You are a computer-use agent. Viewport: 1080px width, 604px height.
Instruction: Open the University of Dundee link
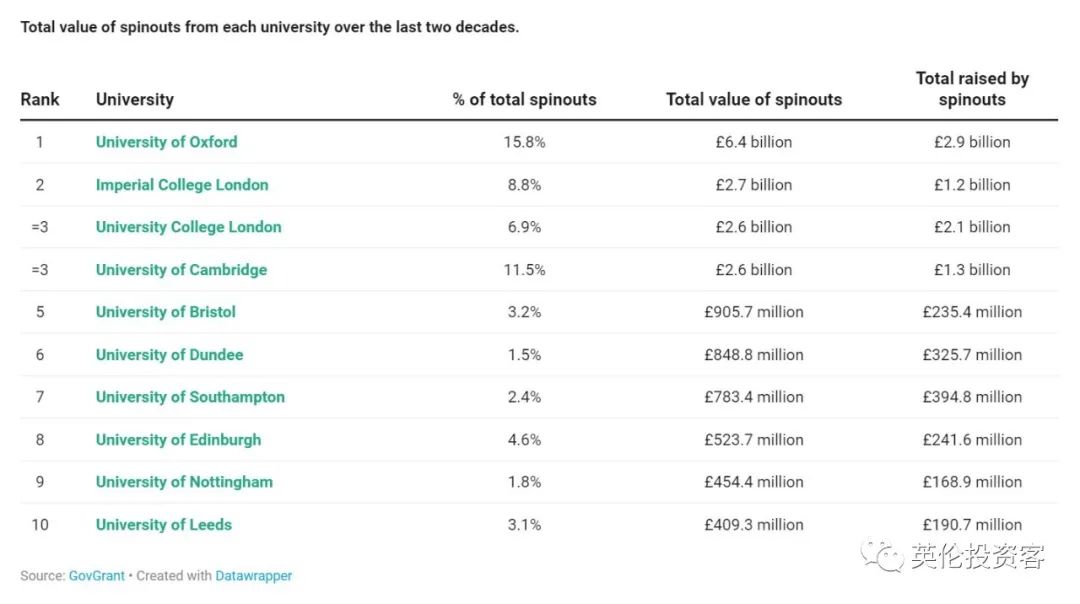[x=169, y=355]
